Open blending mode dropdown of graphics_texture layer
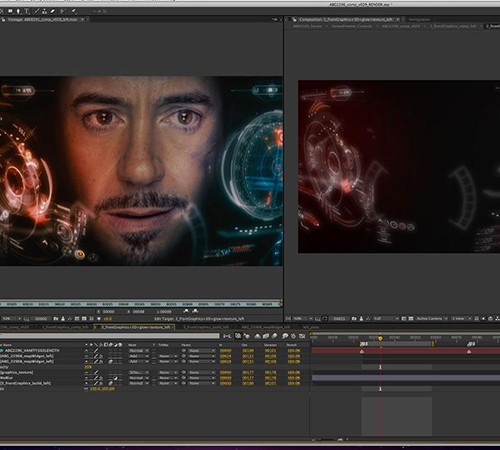 click(x=139, y=372)
